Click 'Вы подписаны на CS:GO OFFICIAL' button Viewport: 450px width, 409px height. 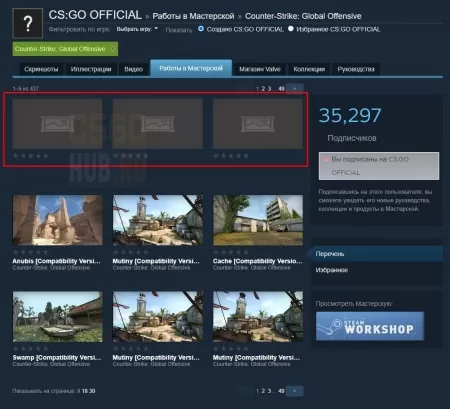(379, 166)
